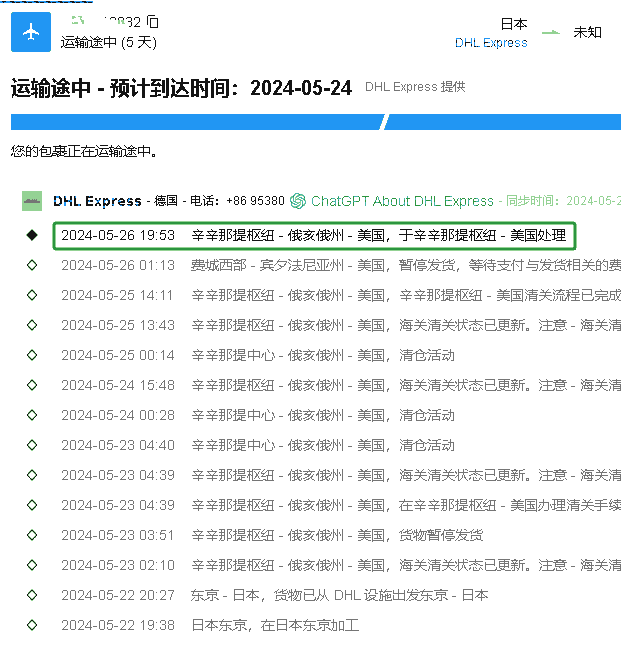Click the DHL Express carrier name
Screen dimensions: 621x645
tap(97, 201)
